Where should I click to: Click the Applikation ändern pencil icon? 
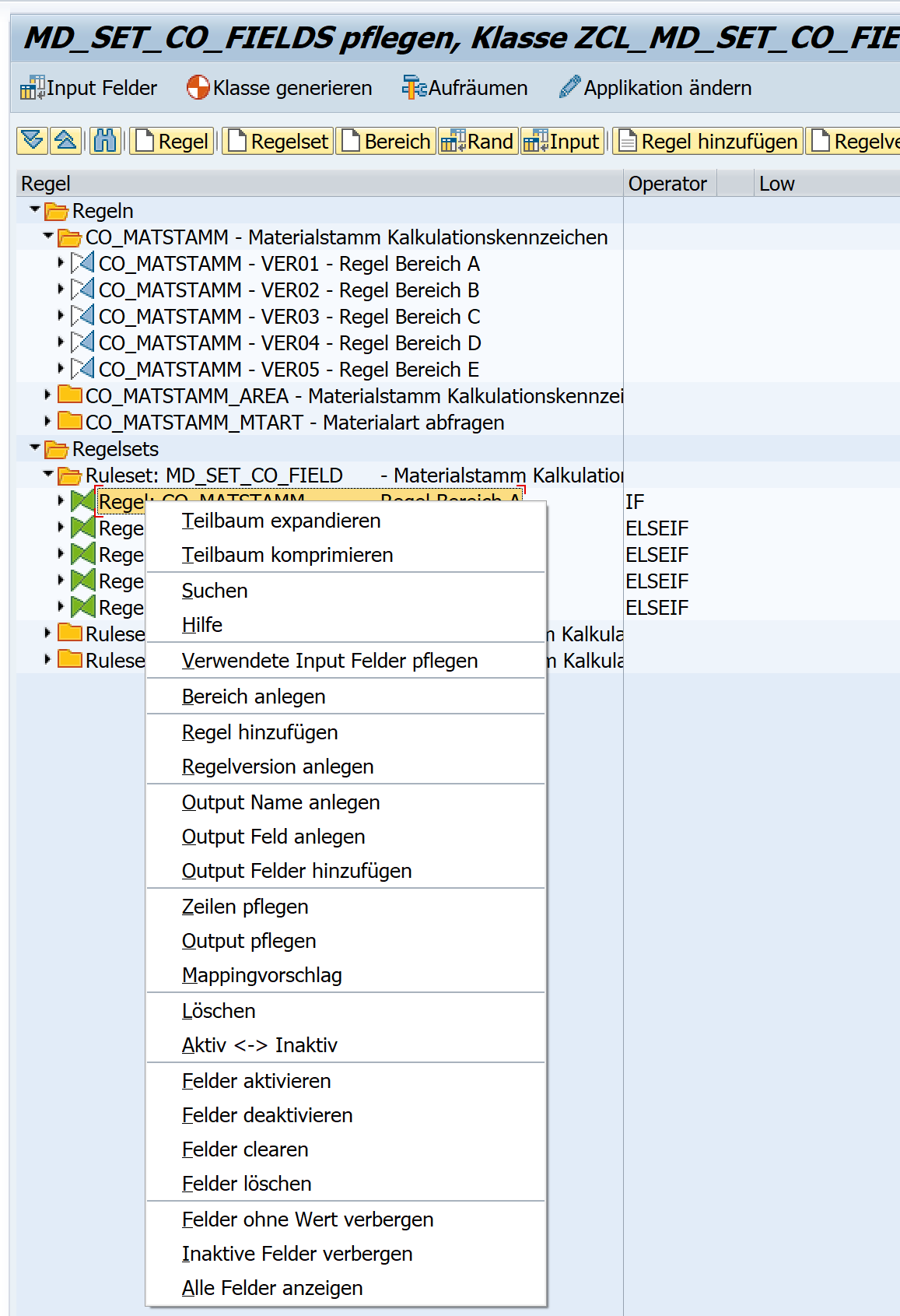tap(569, 87)
